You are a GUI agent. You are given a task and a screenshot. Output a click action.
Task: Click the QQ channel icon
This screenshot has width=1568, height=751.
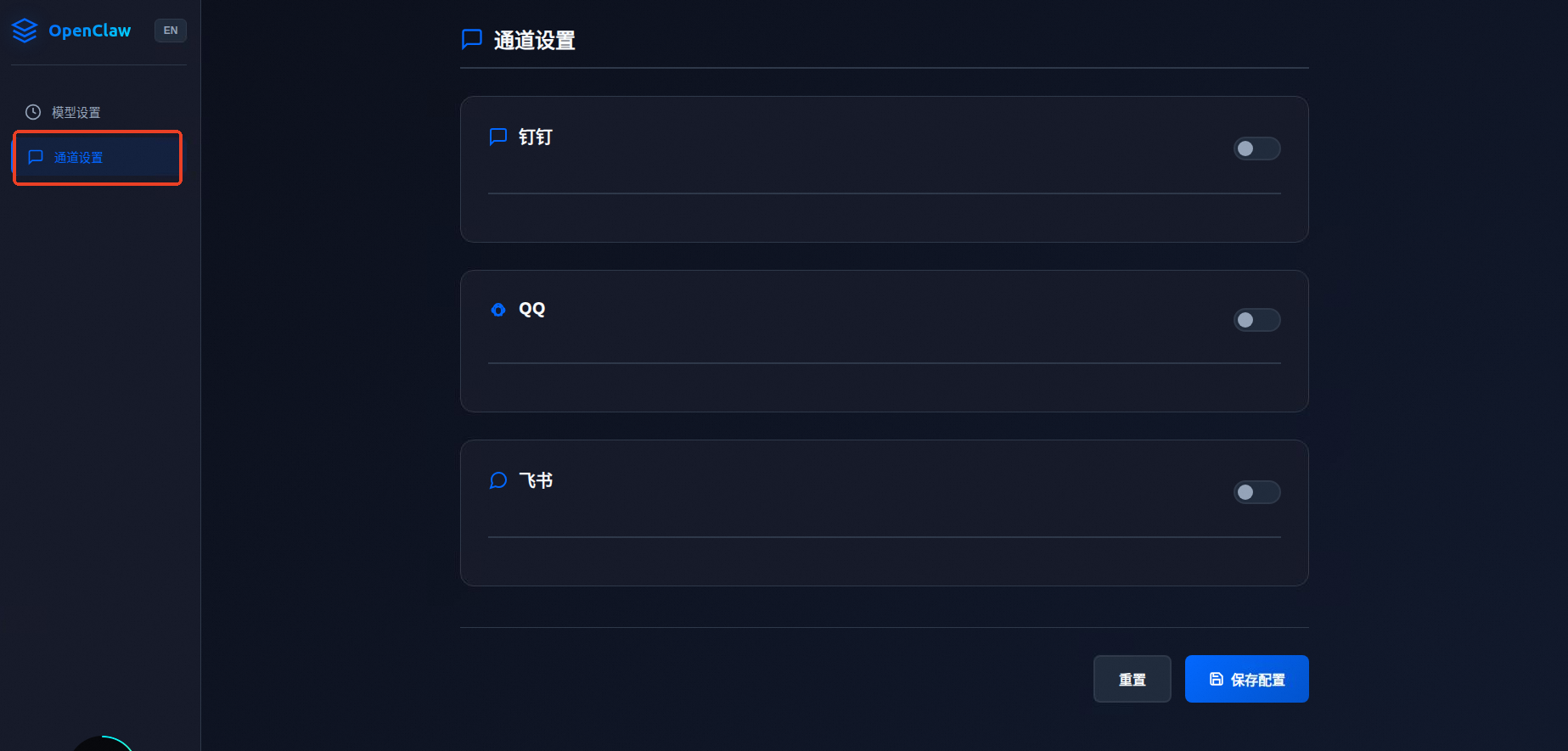tap(498, 310)
